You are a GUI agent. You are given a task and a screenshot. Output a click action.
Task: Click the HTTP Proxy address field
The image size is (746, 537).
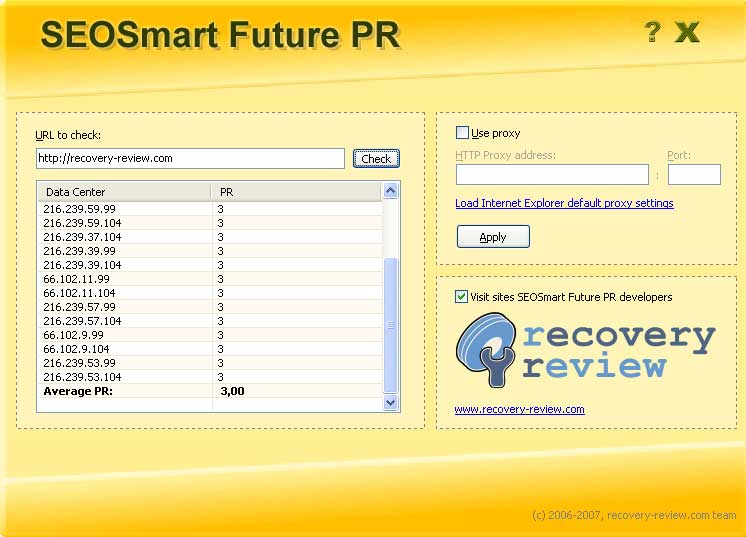click(x=552, y=175)
